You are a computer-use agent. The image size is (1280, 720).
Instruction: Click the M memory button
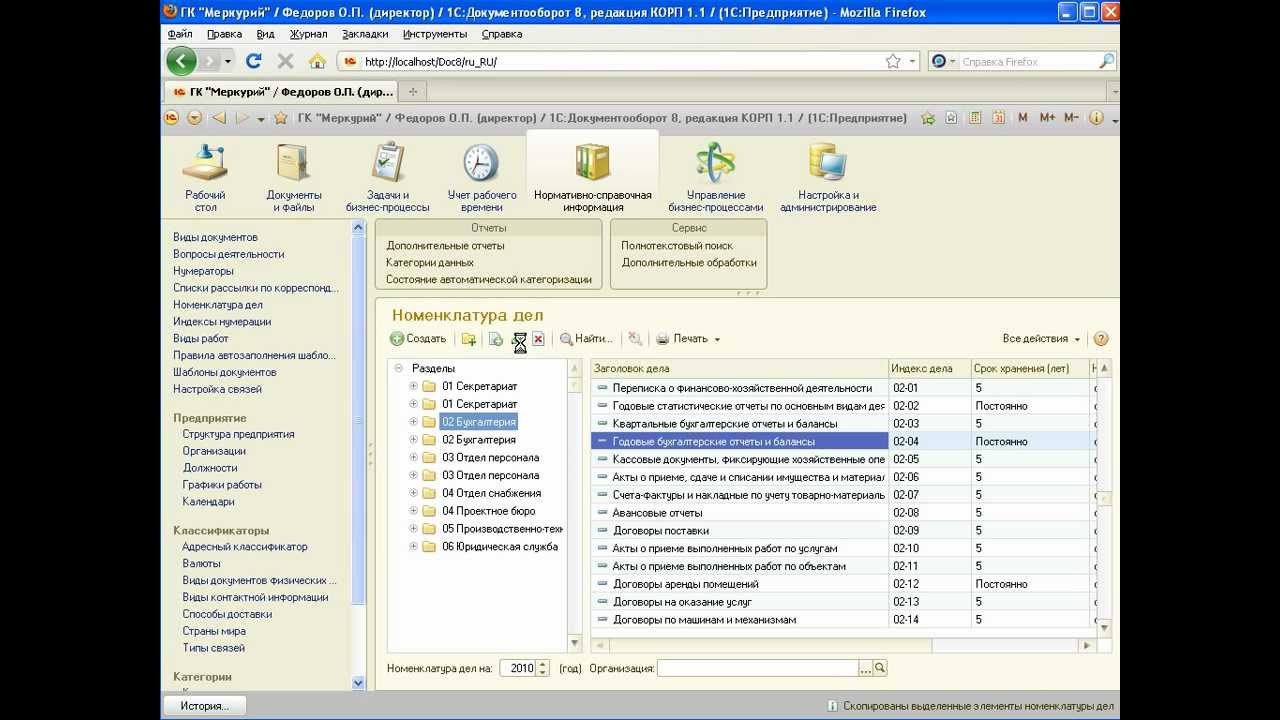[x=1023, y=118]
